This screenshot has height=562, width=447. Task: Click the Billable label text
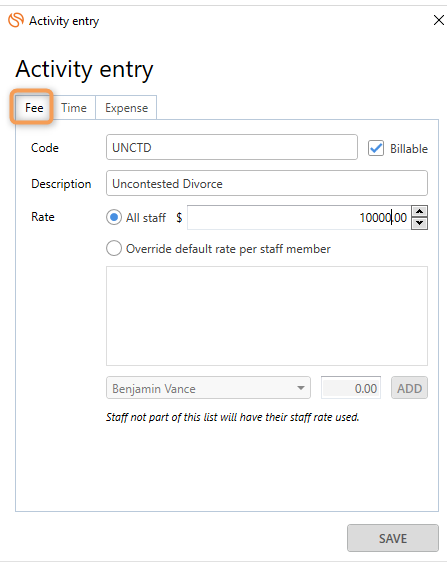point(409,148)
